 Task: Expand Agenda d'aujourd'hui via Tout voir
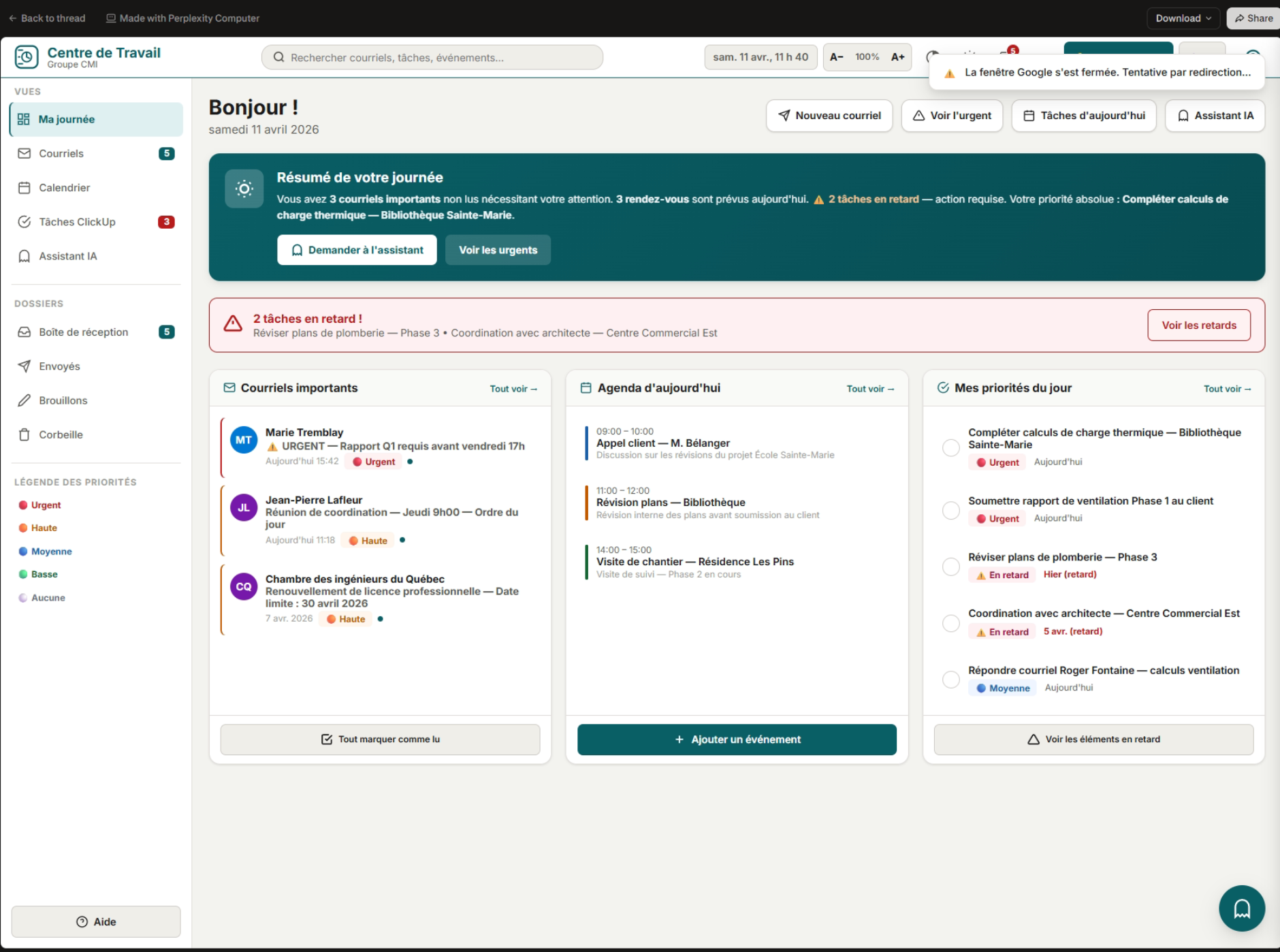[870, 389]
